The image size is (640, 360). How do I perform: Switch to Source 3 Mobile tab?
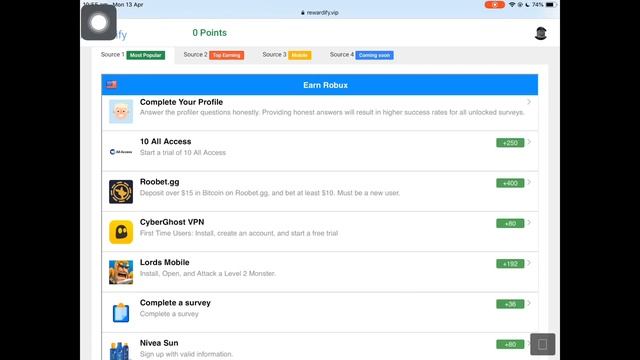point(287,55)
